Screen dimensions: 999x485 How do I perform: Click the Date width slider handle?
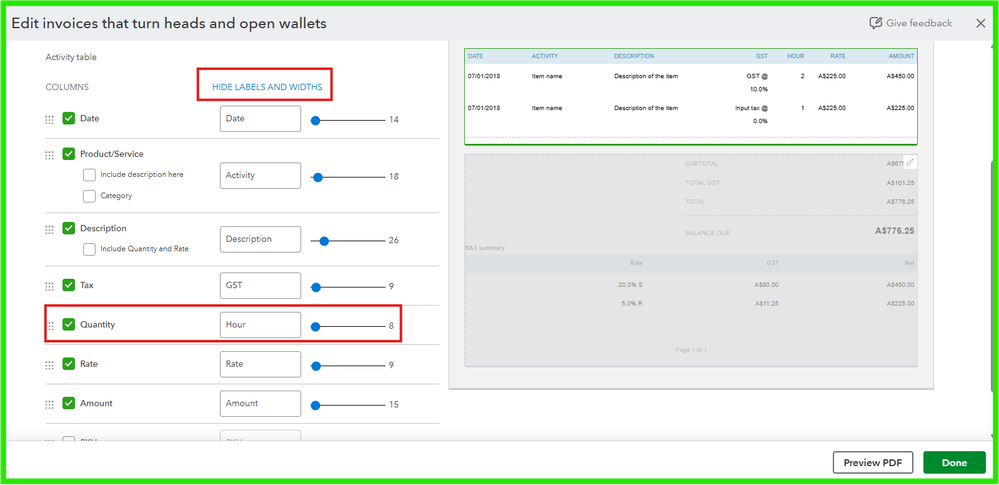[x=315, y=120]
